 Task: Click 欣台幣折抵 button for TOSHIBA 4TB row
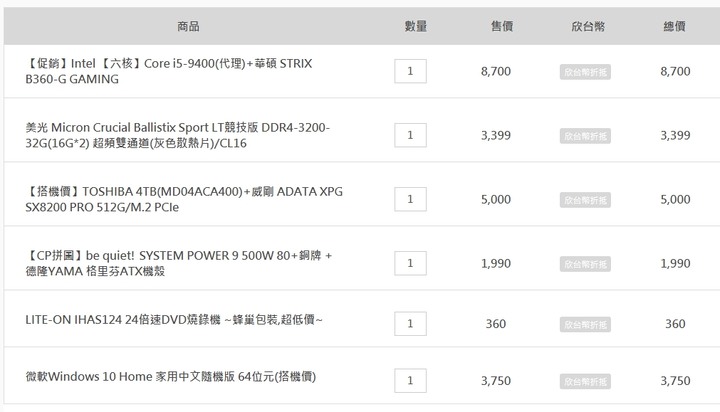pos(585,200)
